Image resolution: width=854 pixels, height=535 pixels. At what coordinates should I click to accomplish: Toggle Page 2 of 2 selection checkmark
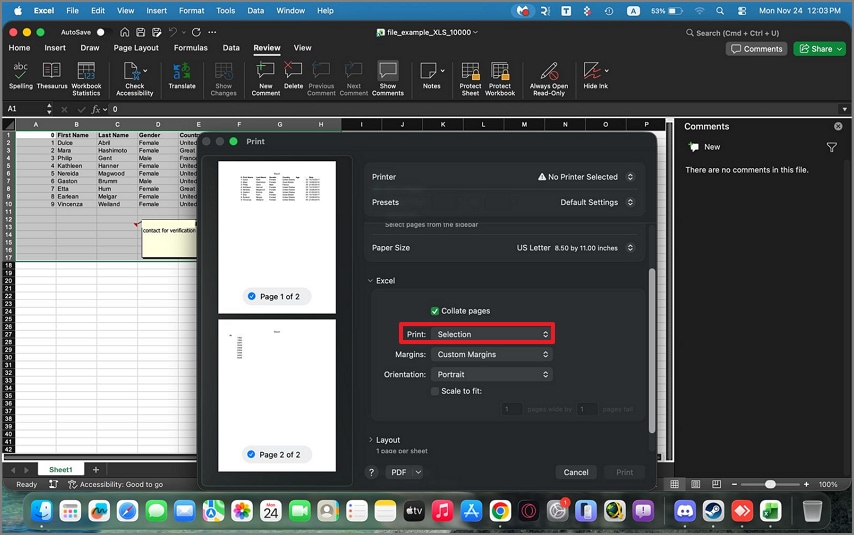pos(251,454)
